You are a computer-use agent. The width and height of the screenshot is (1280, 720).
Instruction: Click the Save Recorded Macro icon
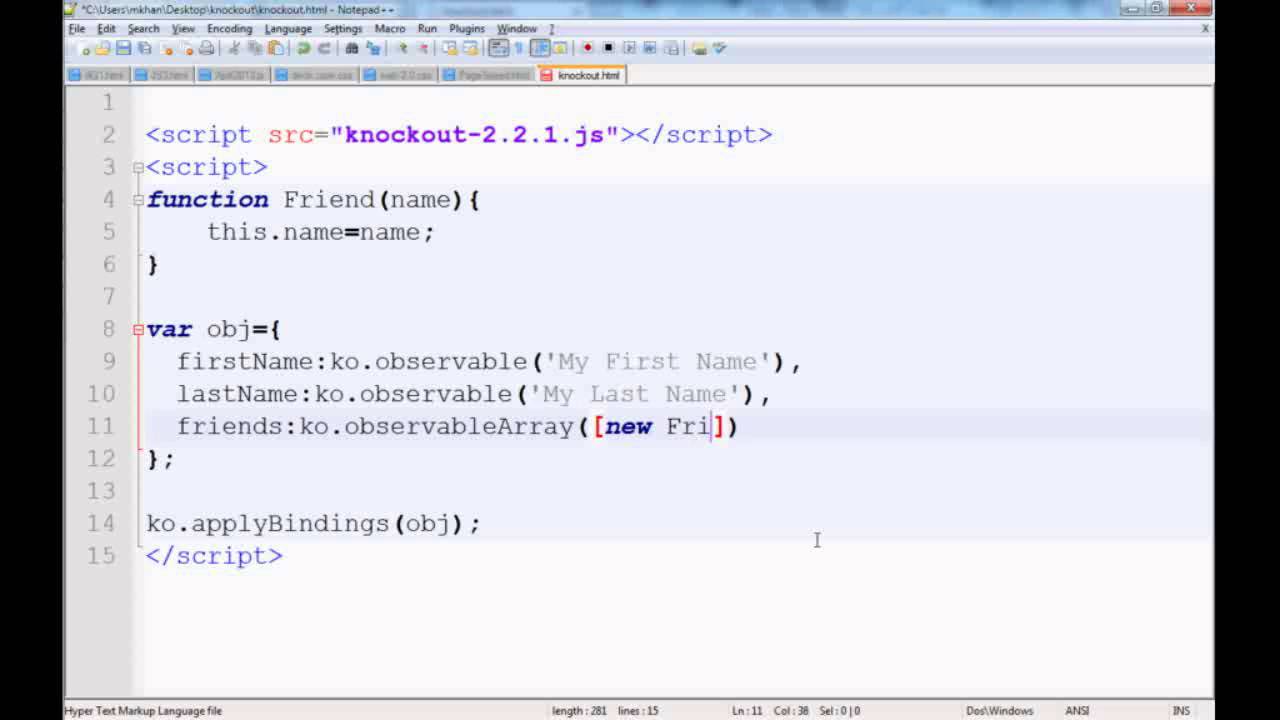(x=672, y=48)
